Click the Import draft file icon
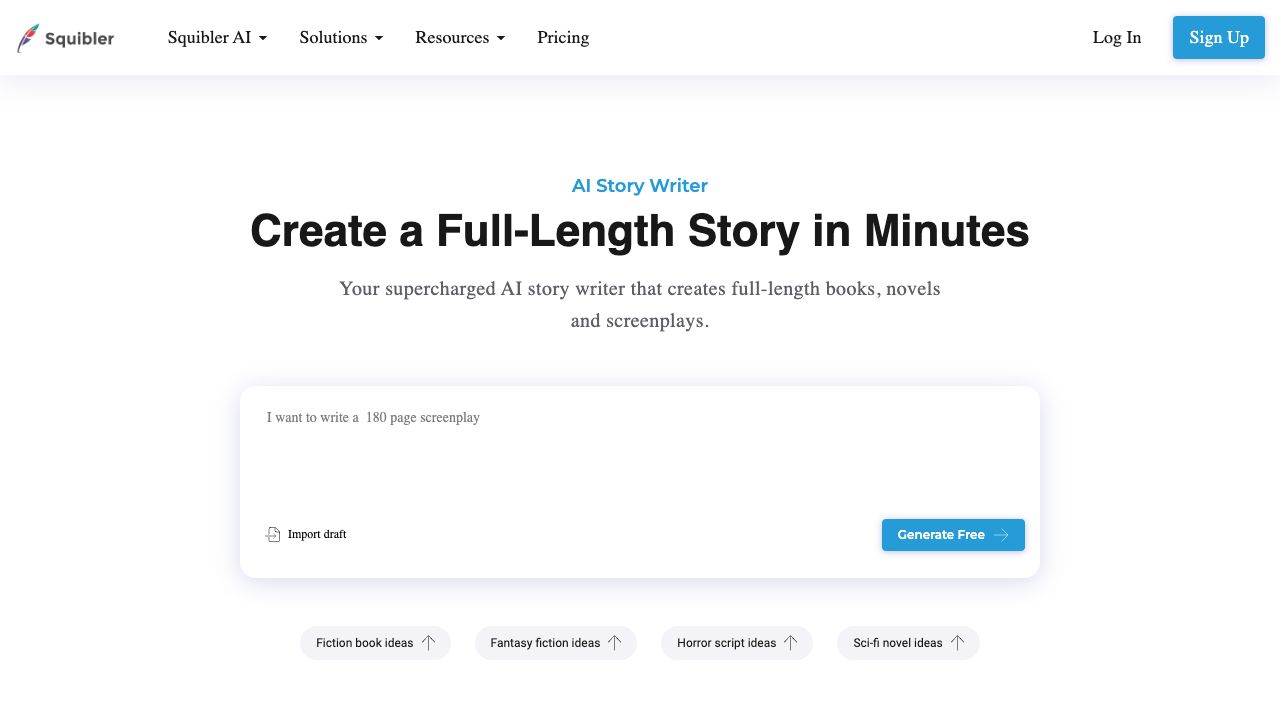The height and width of the screenshot is (720, 1280). (x=273, y=535)
